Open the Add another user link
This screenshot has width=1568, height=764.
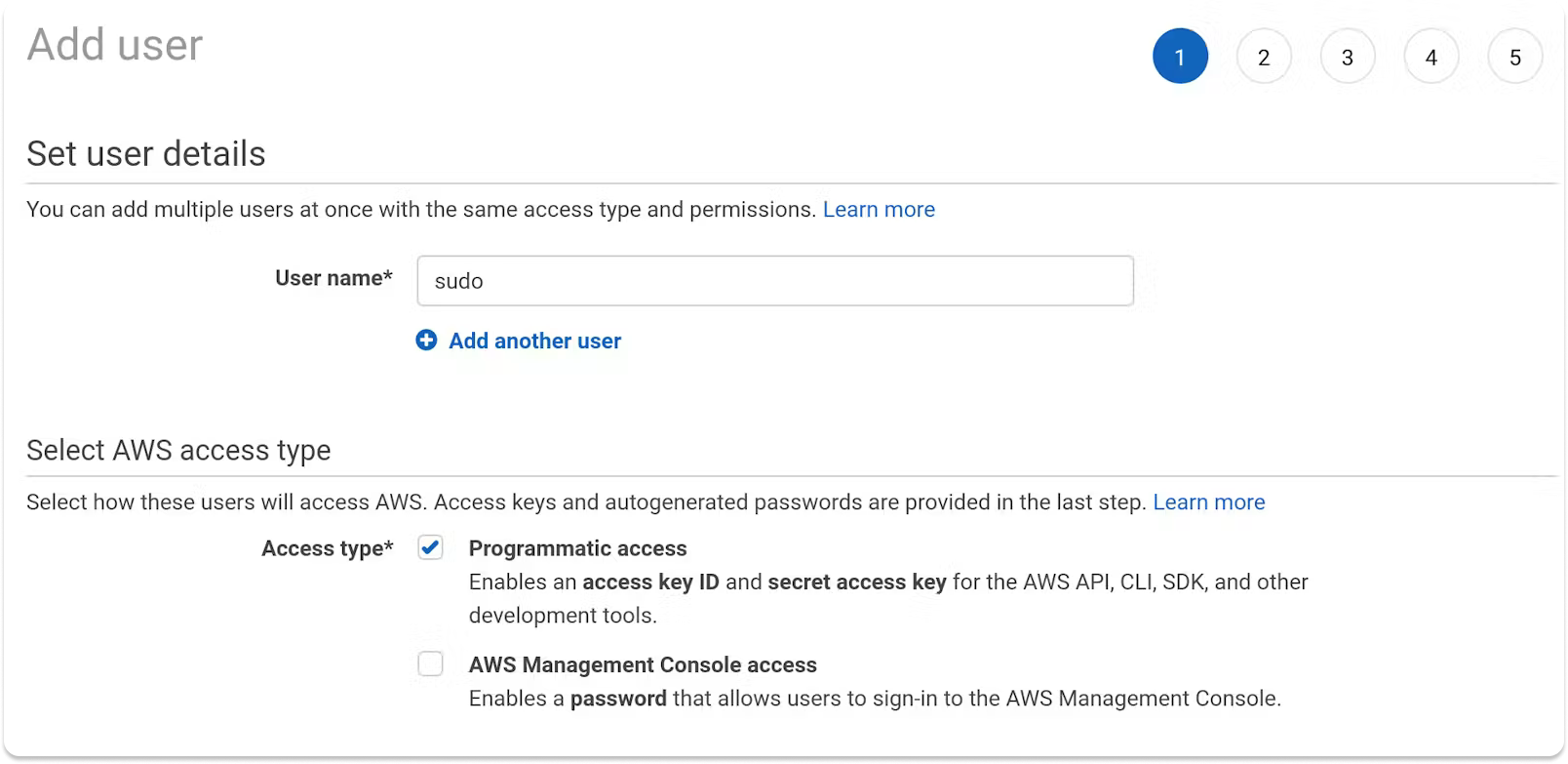click(533, 341)
